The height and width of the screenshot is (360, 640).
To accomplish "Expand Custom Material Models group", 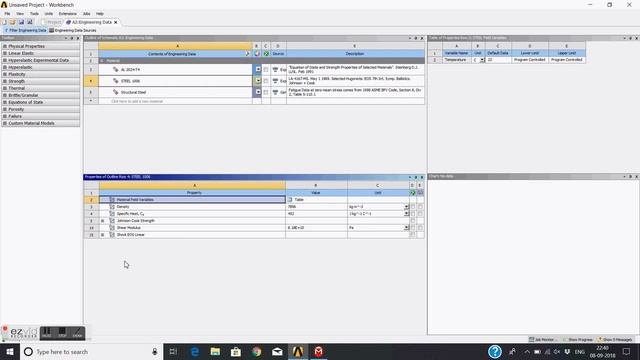I will click(5, 123).
